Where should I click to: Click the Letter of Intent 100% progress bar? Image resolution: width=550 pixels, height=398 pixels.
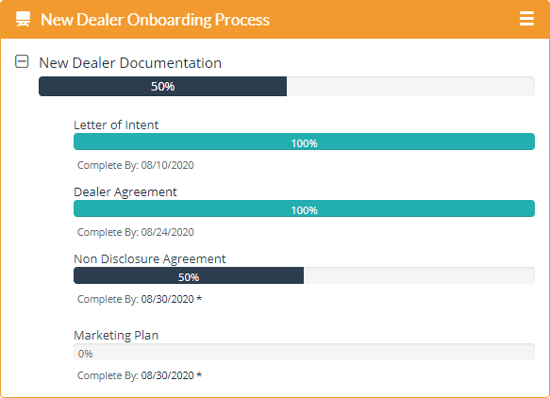(304, 142)
